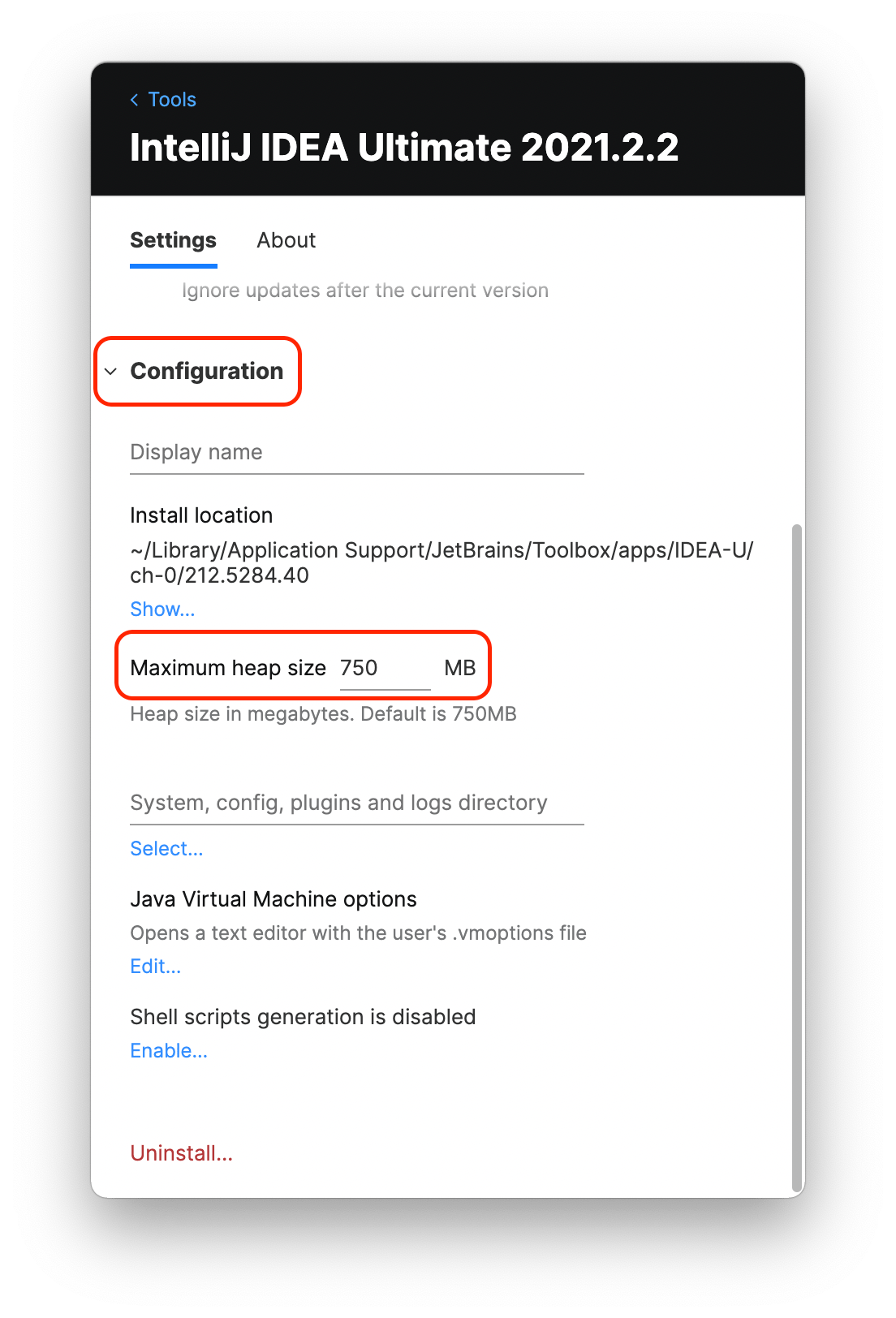This screenshot has height=1318, width=896.
Task: Click the Display name input field
Action: click(x=357, y=454)
